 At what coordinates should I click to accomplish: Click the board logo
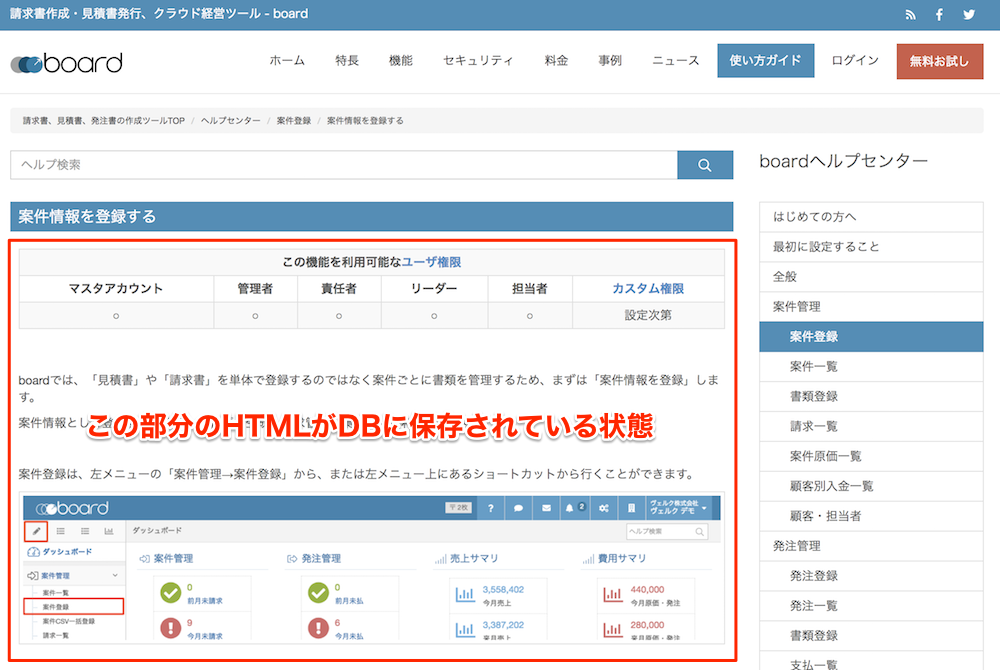pos(66,63)
